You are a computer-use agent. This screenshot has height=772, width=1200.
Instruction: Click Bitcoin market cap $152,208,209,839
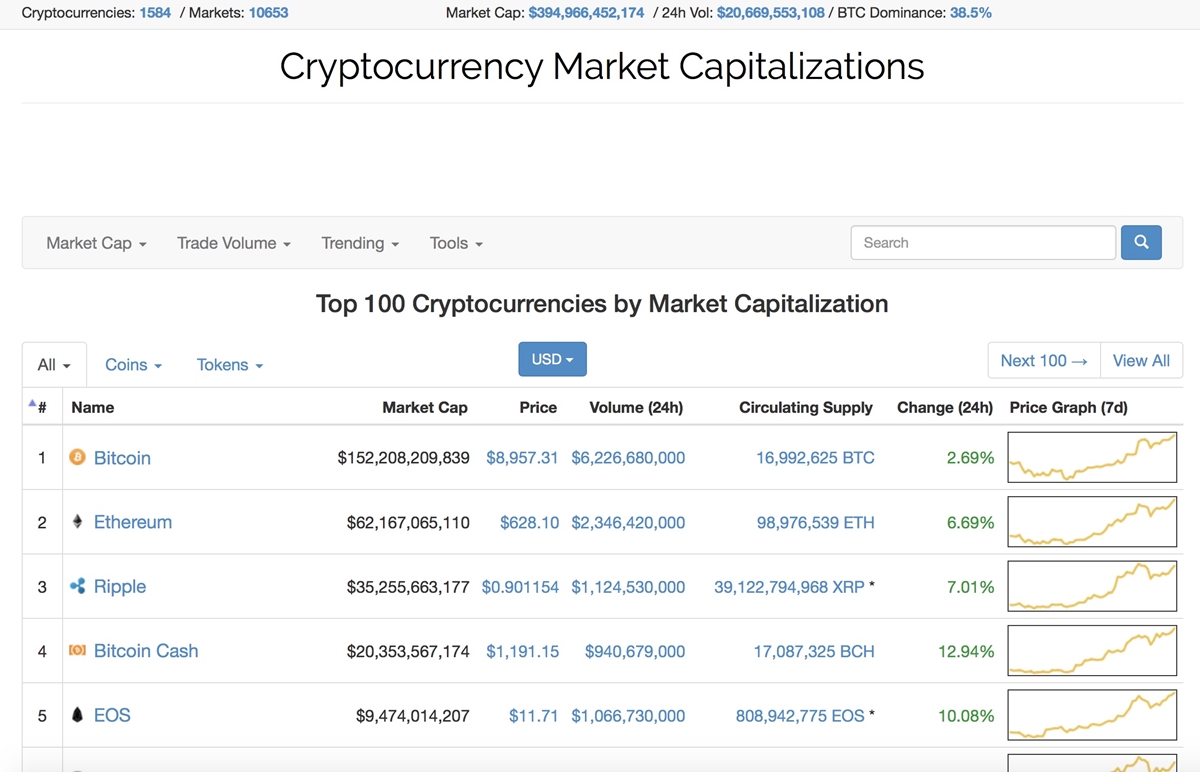tap(403, 458)
